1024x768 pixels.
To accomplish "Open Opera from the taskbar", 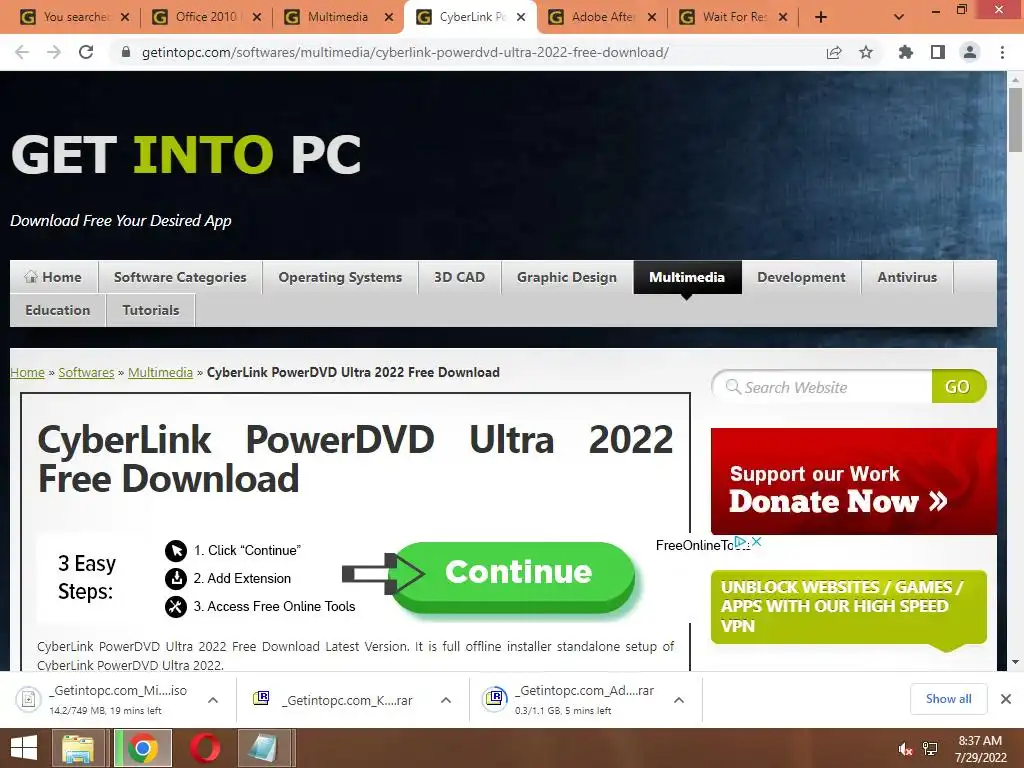I will (x=205, y=748).
